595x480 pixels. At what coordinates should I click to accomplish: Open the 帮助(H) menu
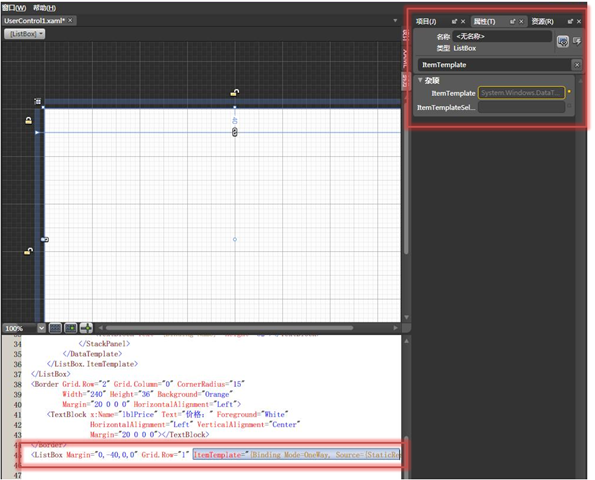click(44, 8)
